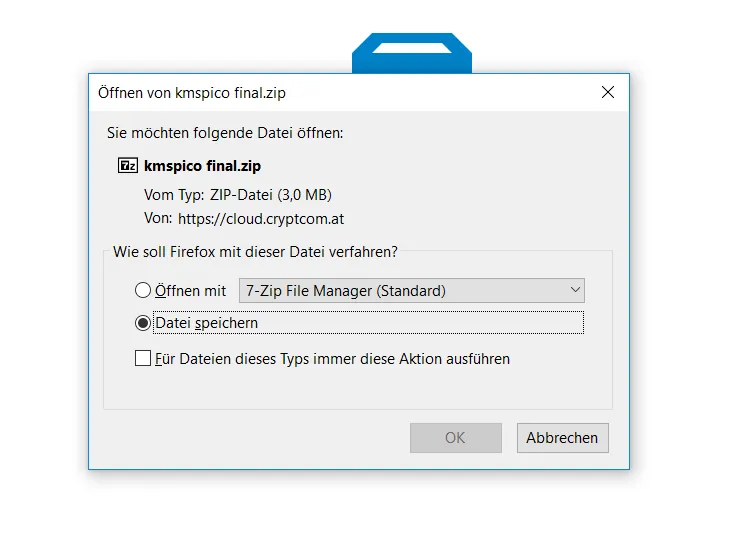
Task: Click the Abbrechen button
Action: click(x=563, y=438)
